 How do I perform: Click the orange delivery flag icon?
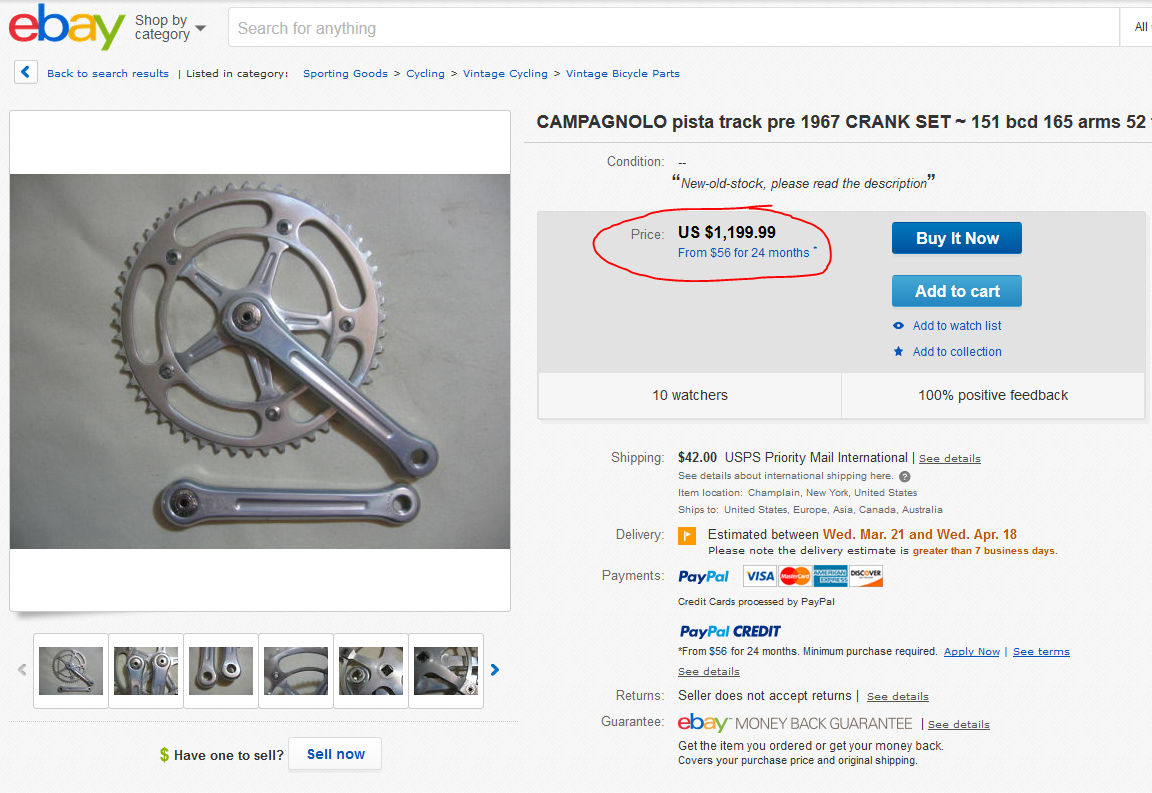(687, 536)
